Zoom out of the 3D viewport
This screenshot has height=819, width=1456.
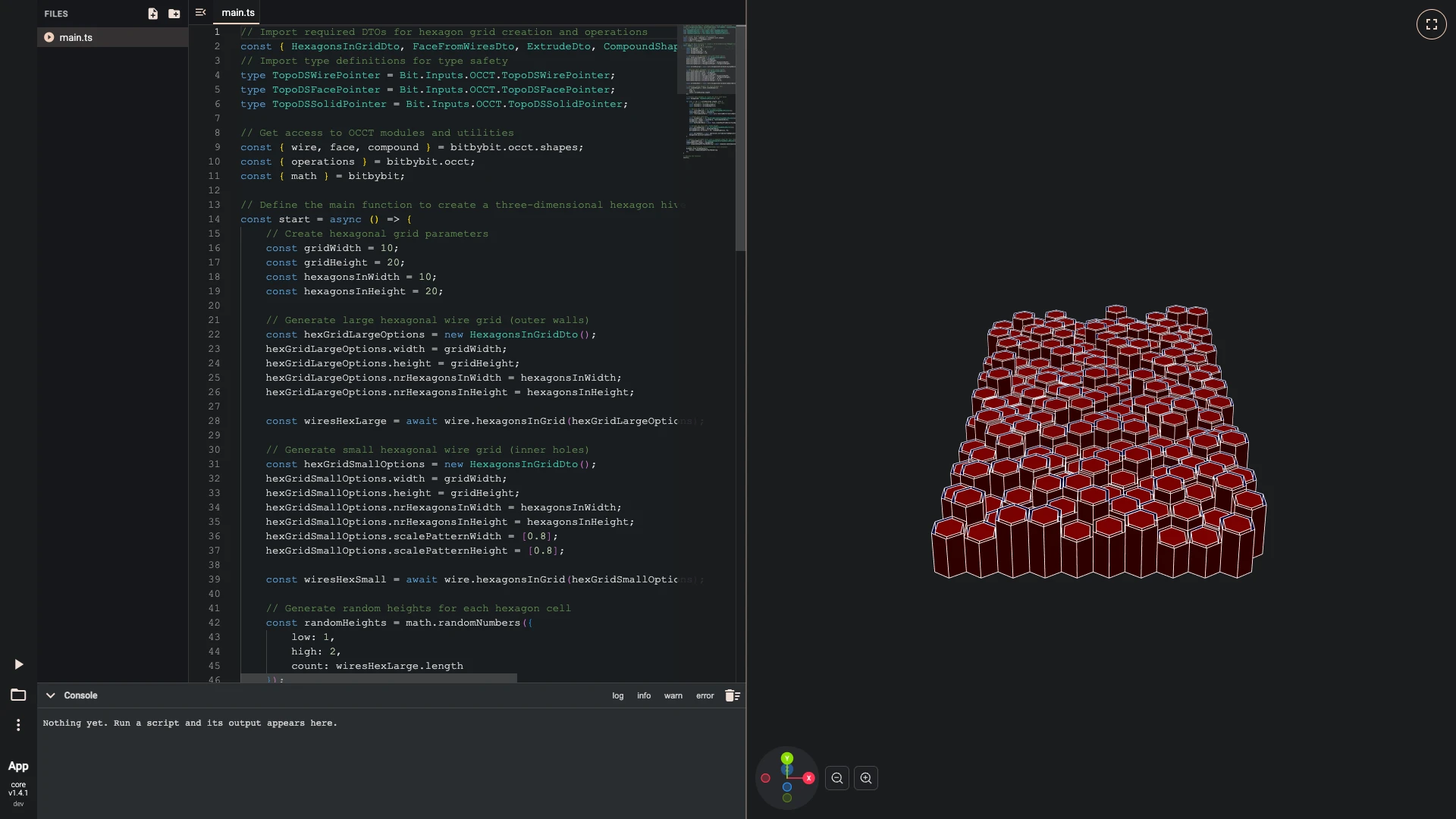(x=837, y=778)
